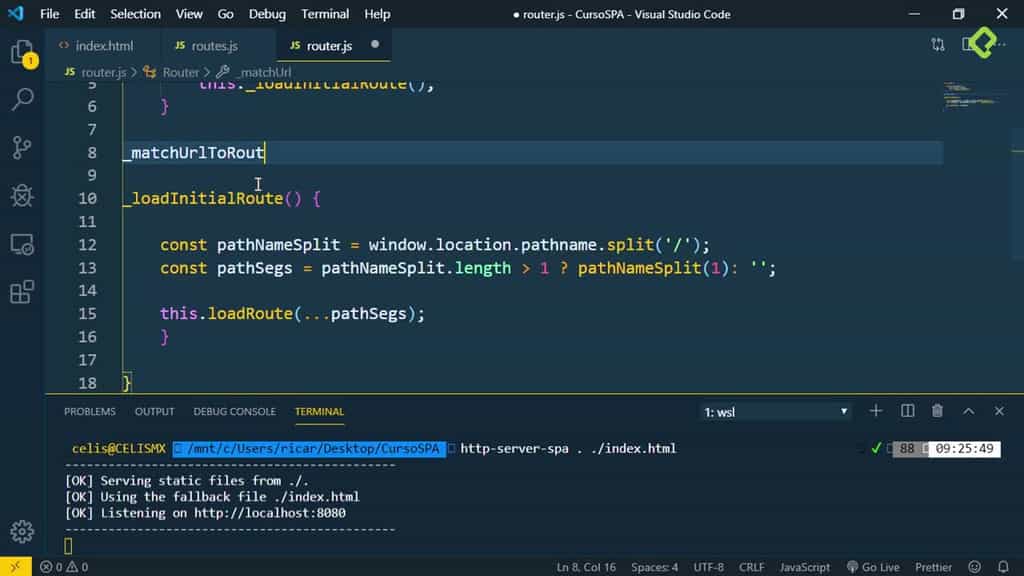
Task: Close the terminal panel
Action: [x=999, y=411]
